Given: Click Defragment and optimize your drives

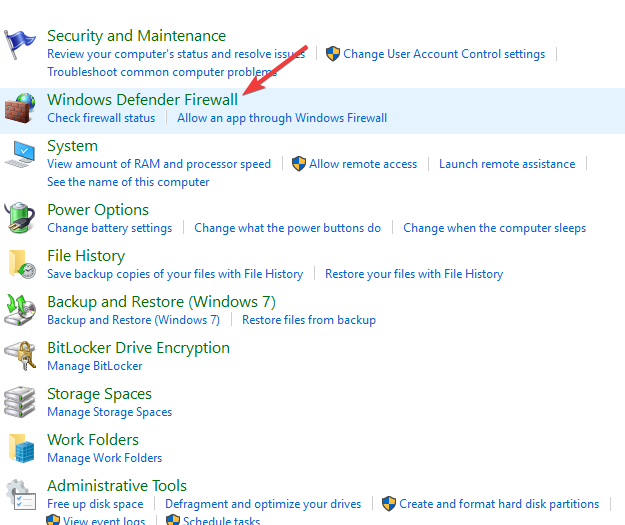Looking at the screenshot, I should (263, 504).
